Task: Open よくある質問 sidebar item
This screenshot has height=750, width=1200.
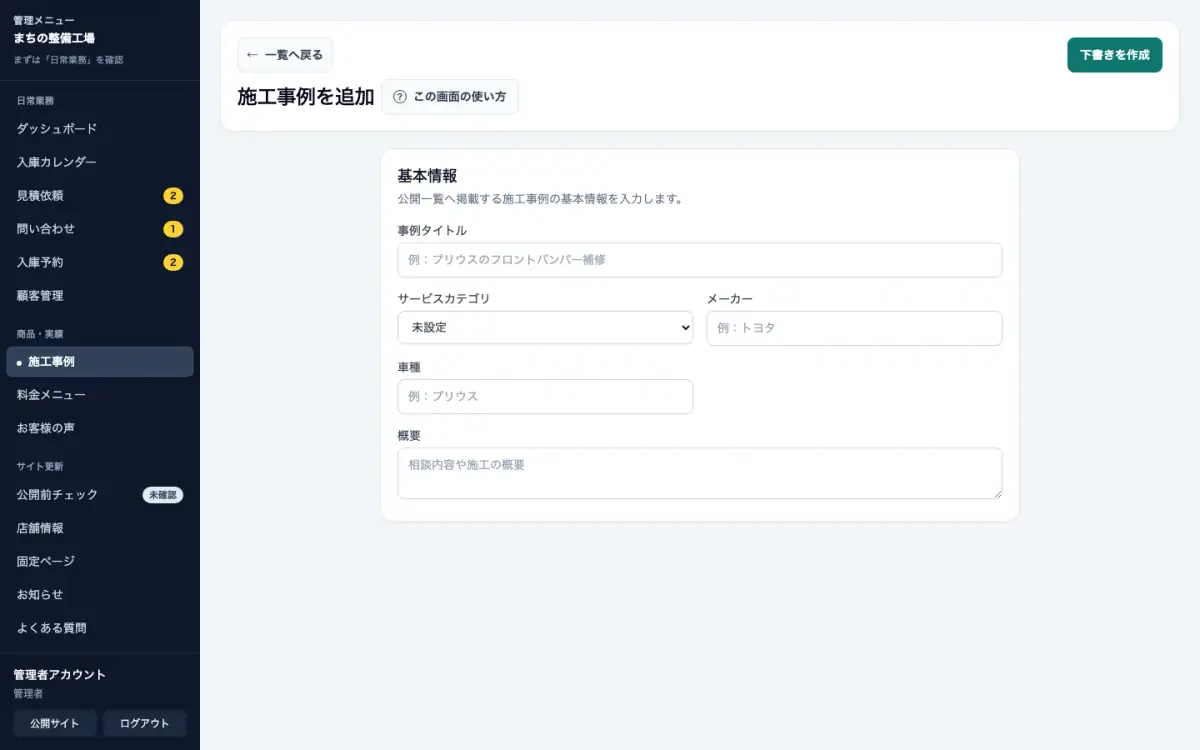Action: click(100, 628)
